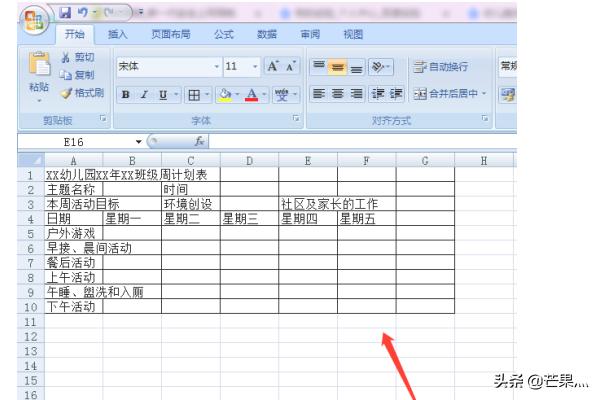The width and height of the screenshot is (600, 400).
Task: Align text left
Action: 319,93
